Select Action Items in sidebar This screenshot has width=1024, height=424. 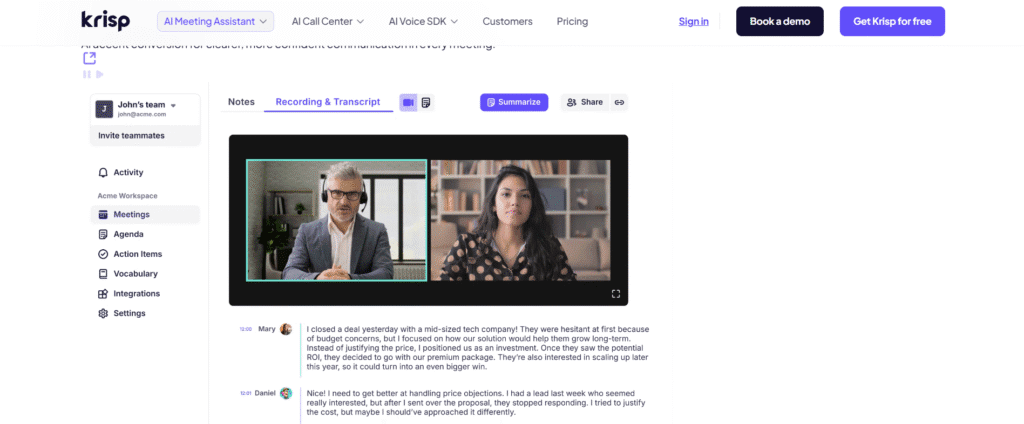tap(130, 254)
